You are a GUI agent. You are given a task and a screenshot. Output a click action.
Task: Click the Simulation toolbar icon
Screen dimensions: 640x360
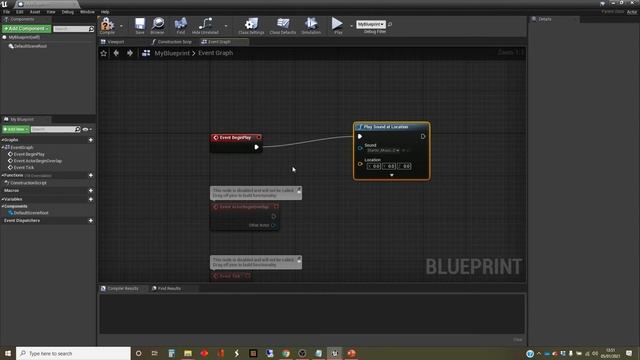click(311, 26)
